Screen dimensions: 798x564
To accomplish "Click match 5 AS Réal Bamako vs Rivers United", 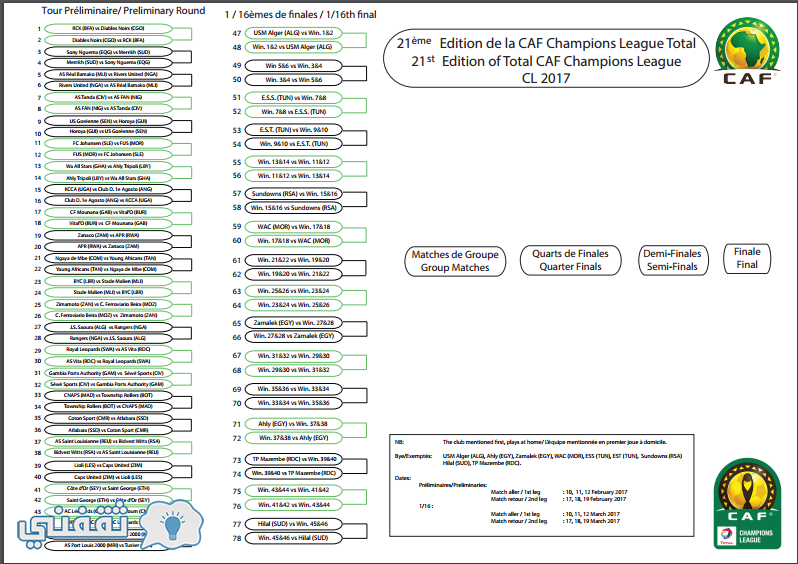I will (x=108, y=74).
